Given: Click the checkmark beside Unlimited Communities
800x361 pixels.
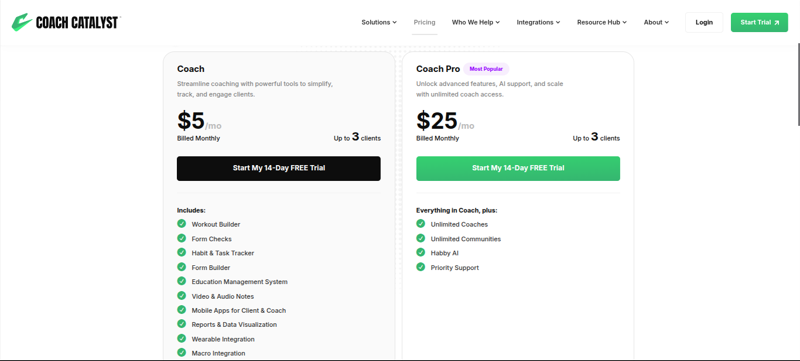Looking at the screenshot, I should point(420,238).
